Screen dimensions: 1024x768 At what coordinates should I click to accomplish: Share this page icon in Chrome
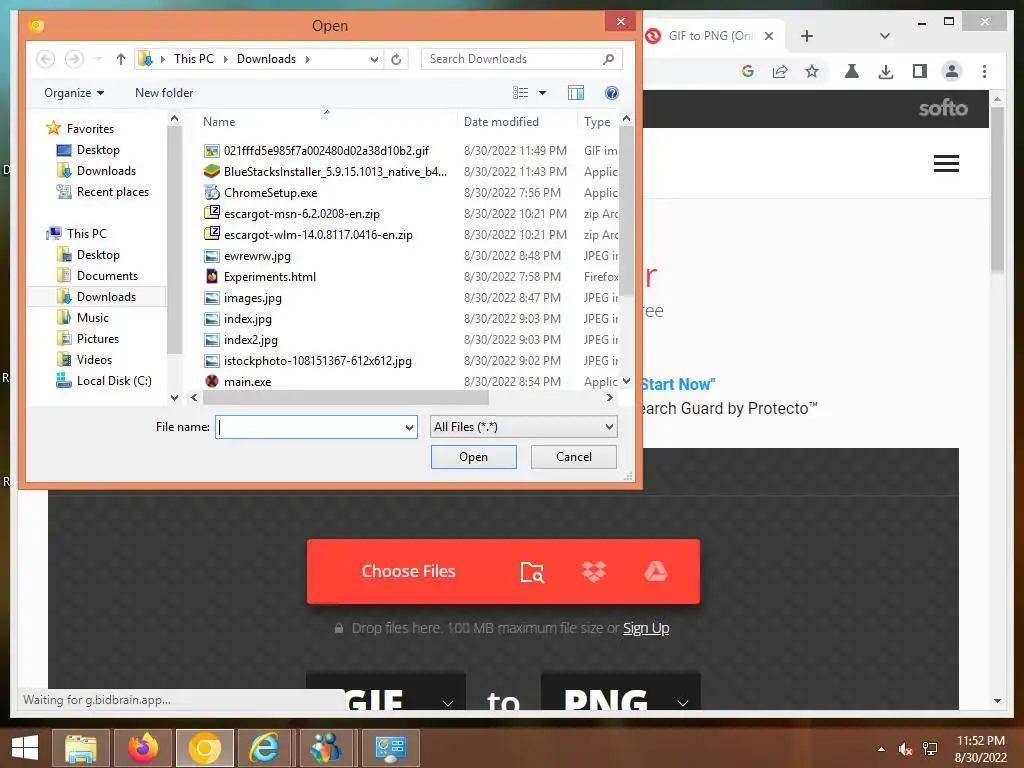click(780, 71)
